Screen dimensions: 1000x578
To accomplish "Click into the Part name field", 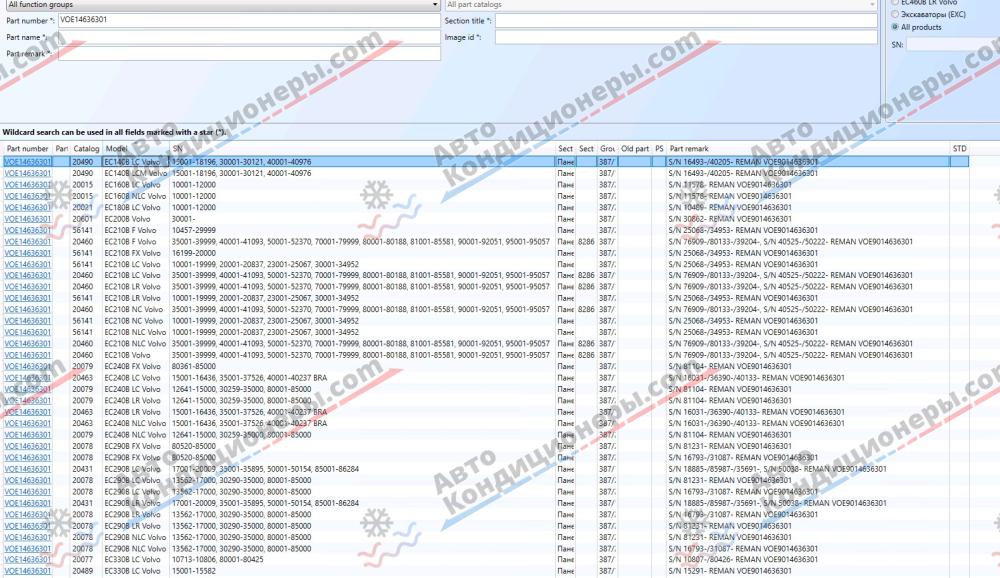I will click(x=249, y=37).
